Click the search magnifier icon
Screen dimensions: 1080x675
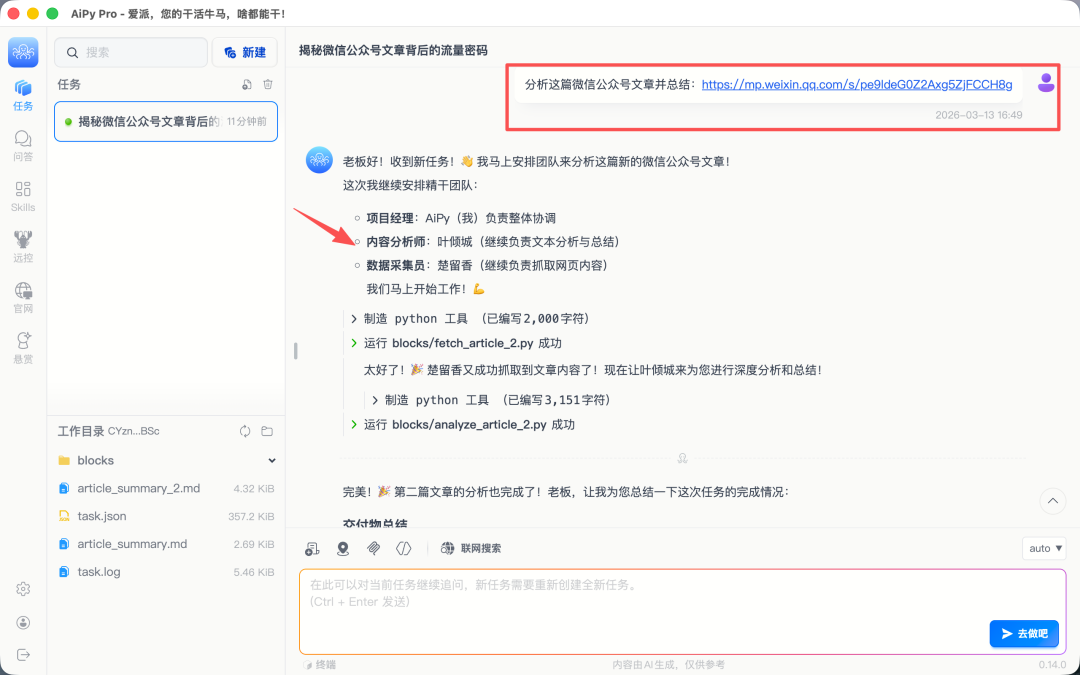(72, 52)
